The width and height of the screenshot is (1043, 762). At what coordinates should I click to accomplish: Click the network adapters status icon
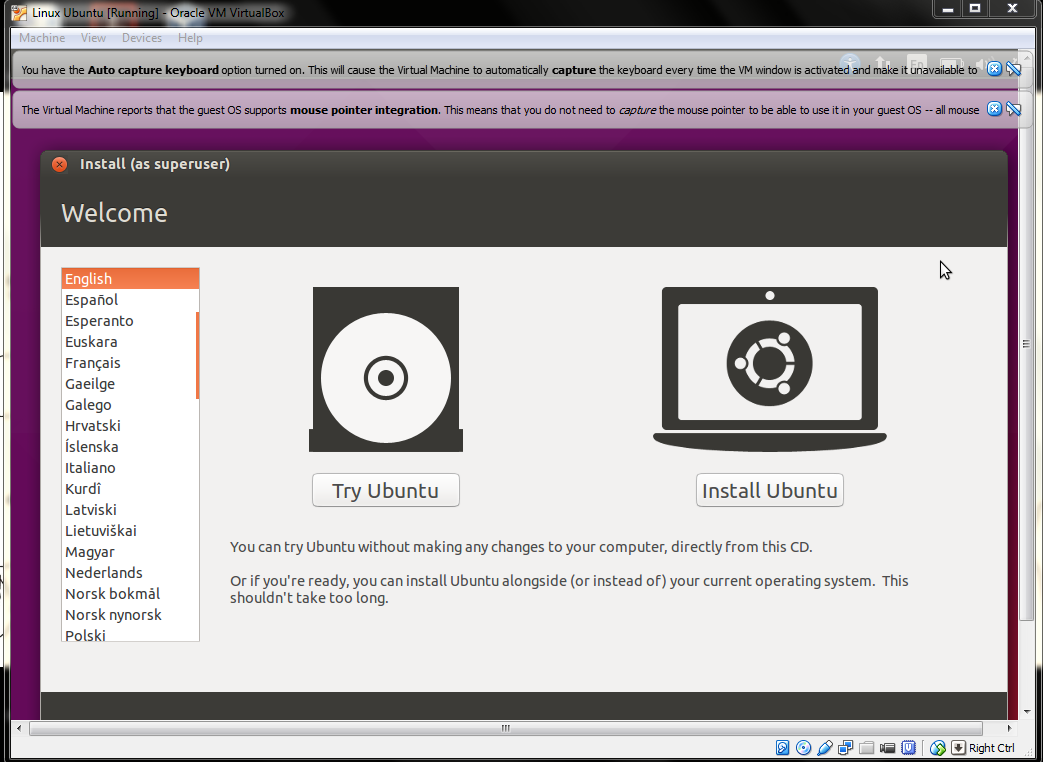coord(845,747)
